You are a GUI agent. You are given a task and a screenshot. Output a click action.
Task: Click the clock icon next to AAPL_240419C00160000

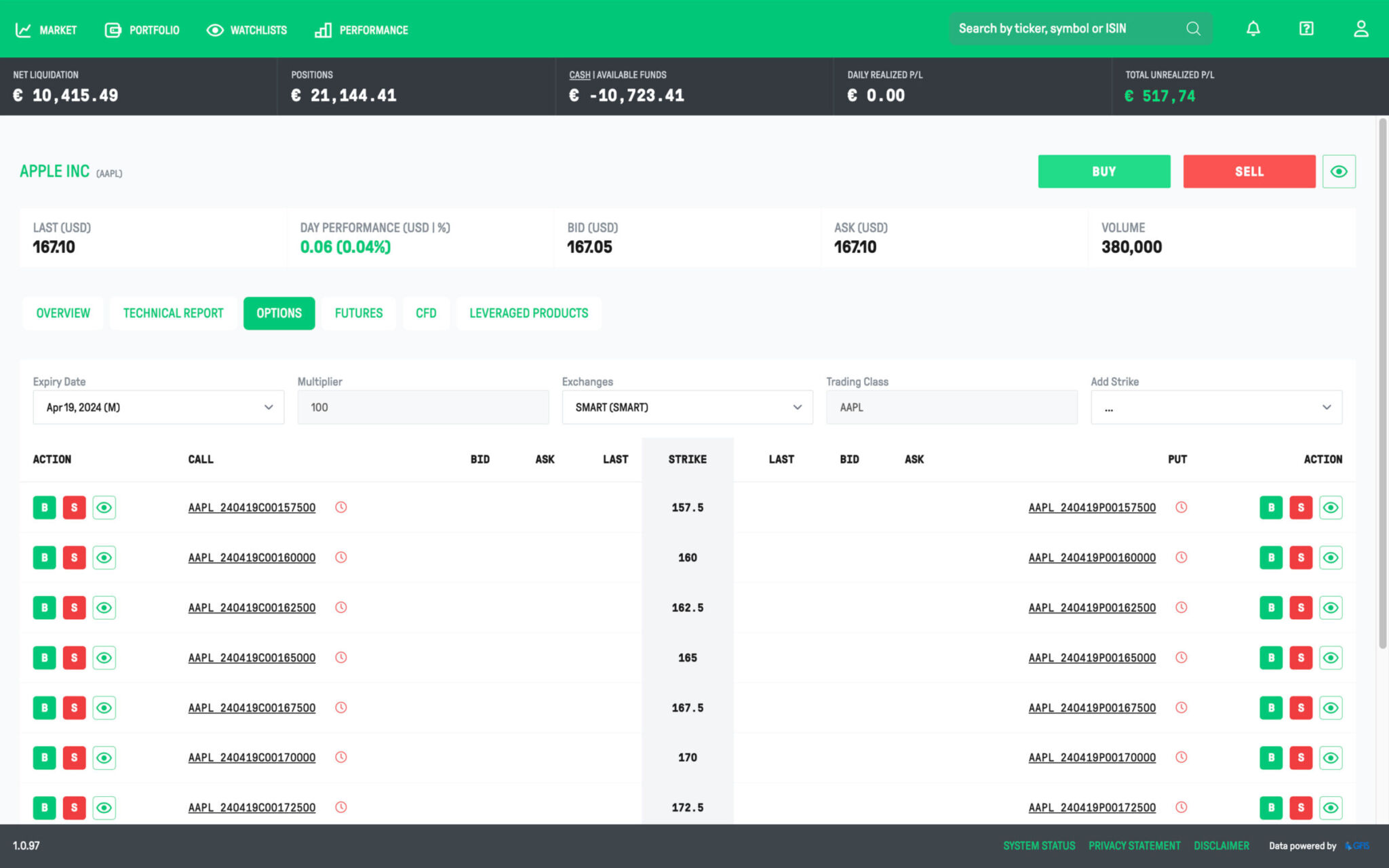(x=341, y=557)
